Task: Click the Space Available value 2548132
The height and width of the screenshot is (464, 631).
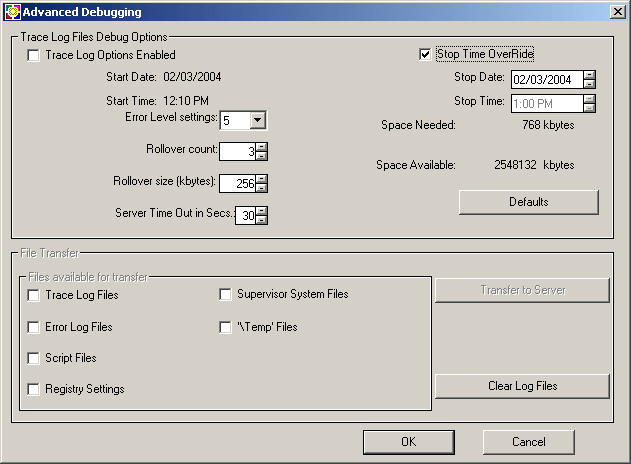Action: click(x=515, y=165)
